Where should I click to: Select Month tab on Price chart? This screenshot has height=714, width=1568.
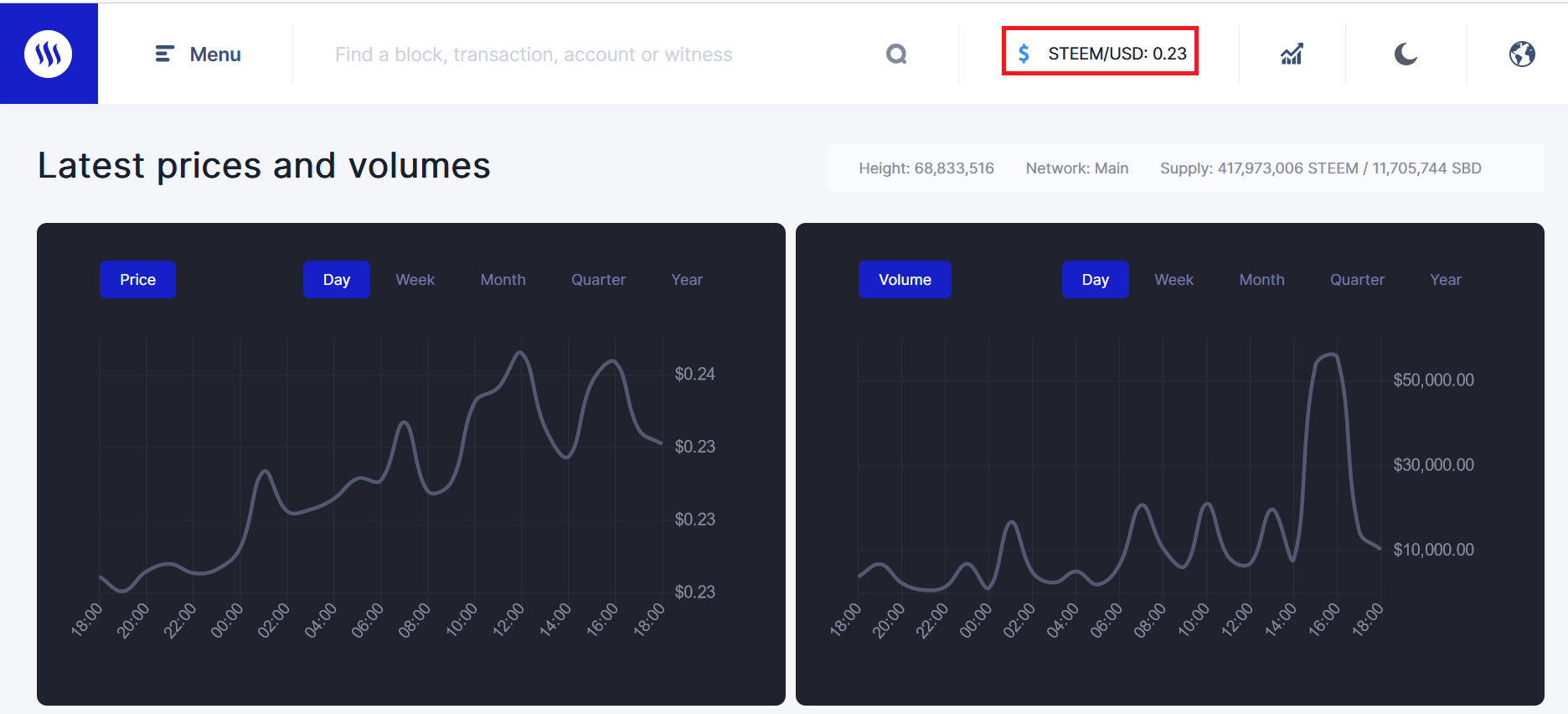tap(503, 280)
